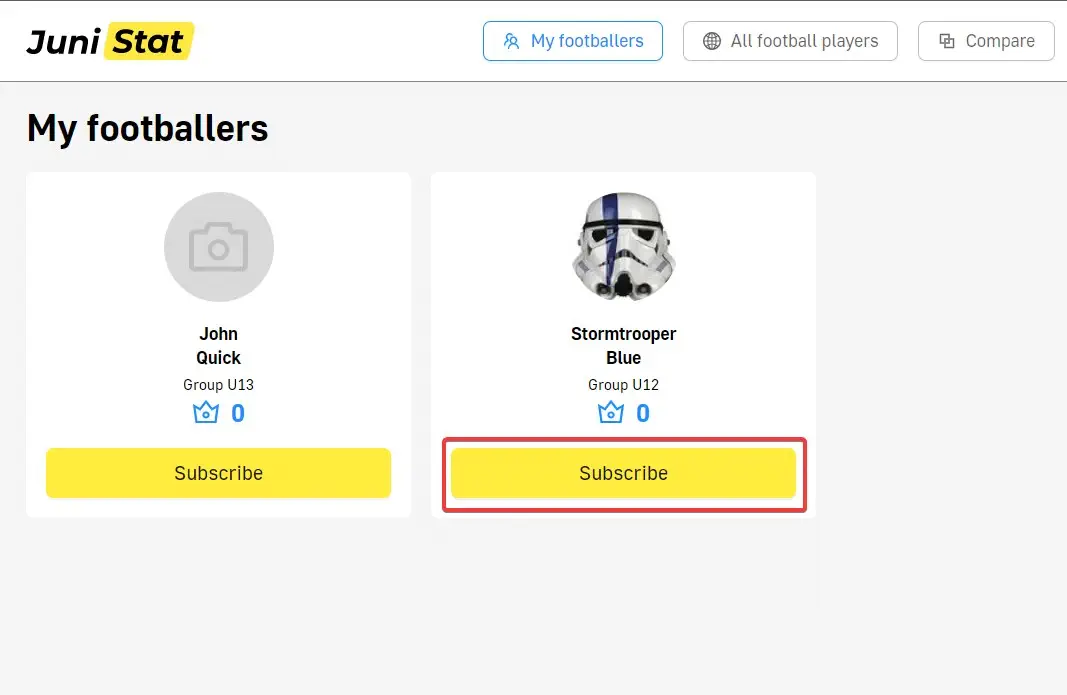Screen dimensions: 1067x695
Task: Click the Group U12 label
Action: tap(623, 385)
